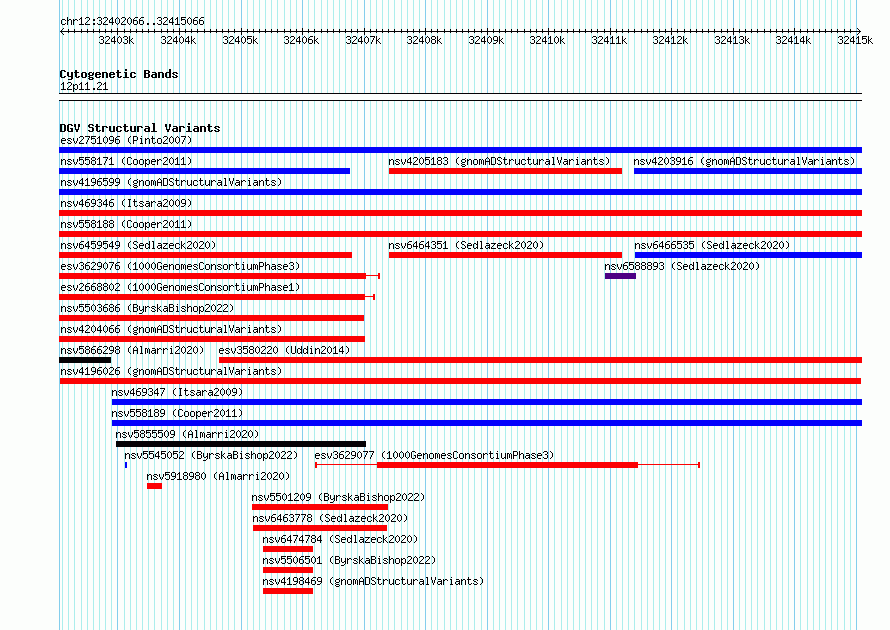Click the nsv4203916 gnomAD variant label
The image size is (890, 630).
point(744,161)
